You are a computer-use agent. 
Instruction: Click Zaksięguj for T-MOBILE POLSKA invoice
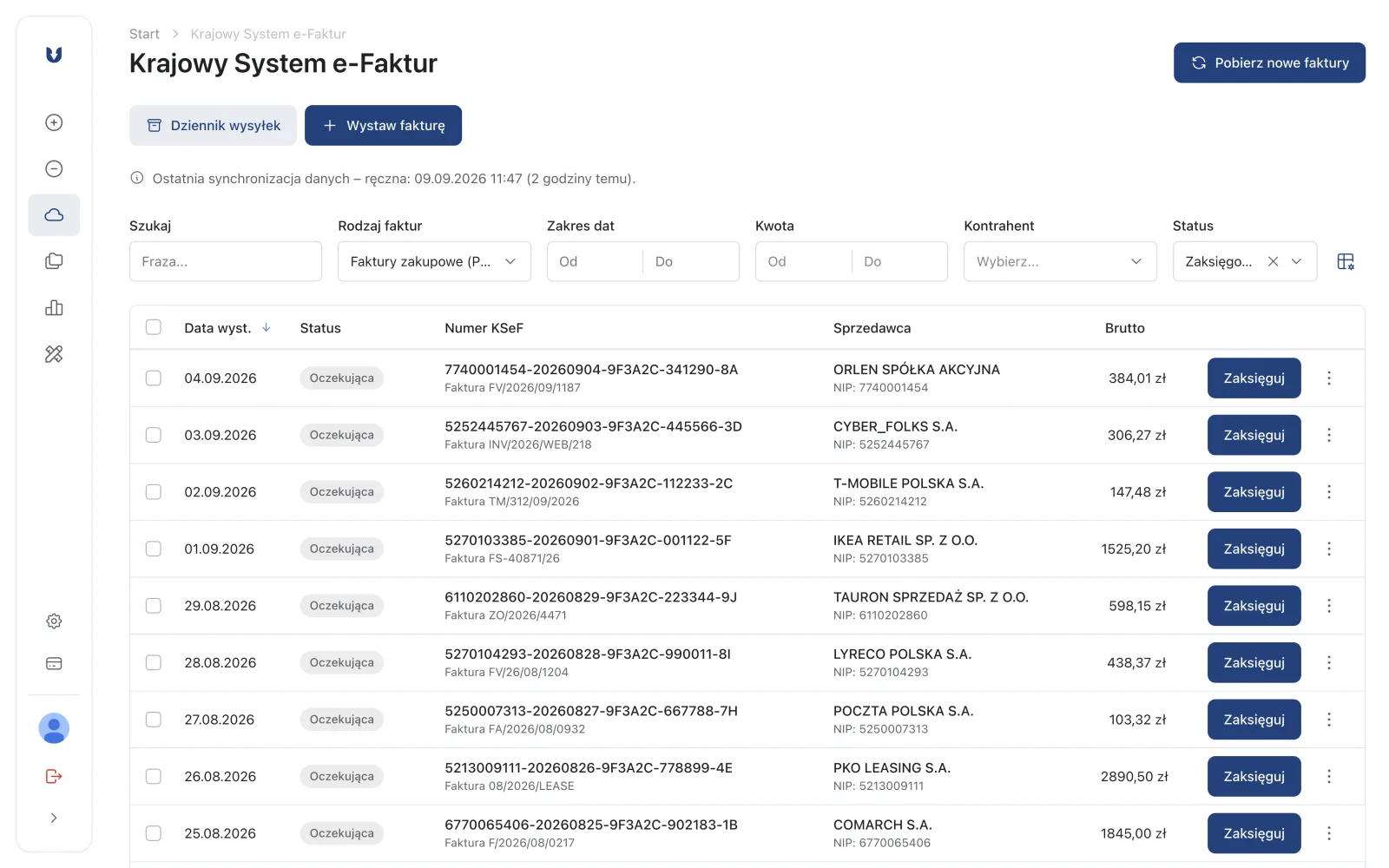click(1254, 492)
